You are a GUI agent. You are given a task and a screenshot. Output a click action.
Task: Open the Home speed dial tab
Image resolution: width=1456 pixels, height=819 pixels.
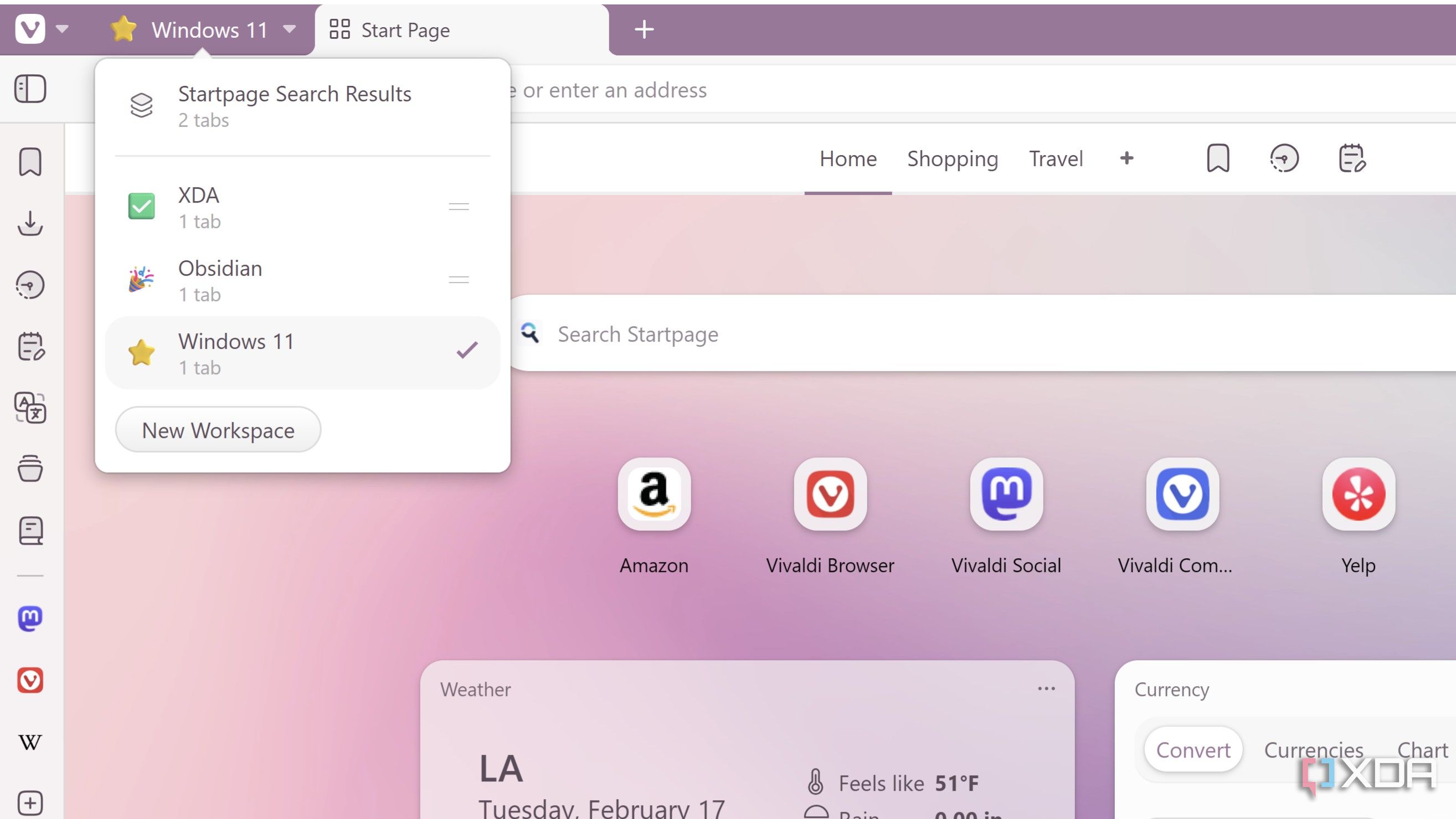[848, 159]
